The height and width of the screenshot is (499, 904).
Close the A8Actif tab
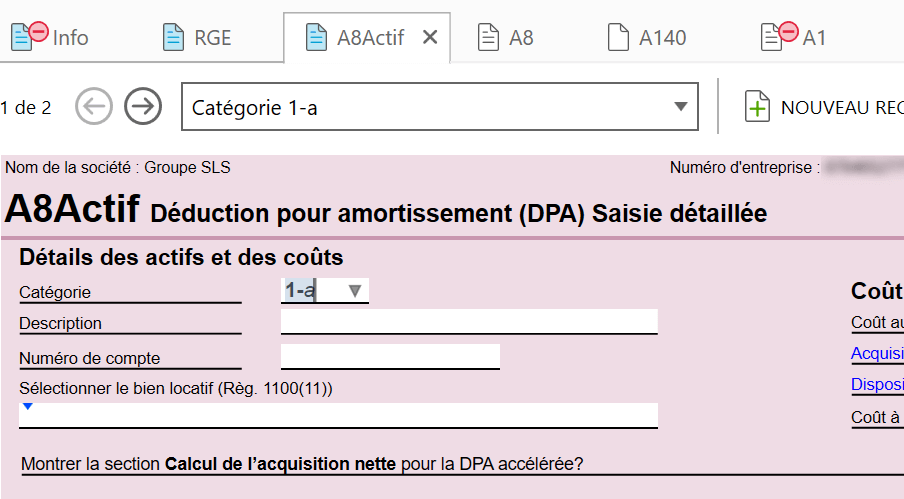pyautogui.click(x=430, y=37)
